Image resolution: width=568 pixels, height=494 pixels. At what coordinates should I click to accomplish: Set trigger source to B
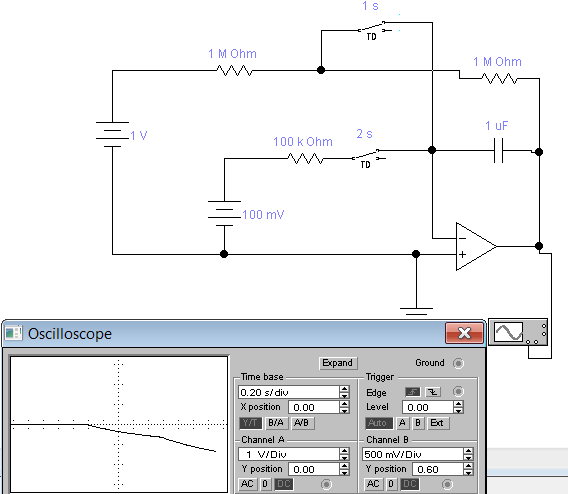click(x=418, y=423)
